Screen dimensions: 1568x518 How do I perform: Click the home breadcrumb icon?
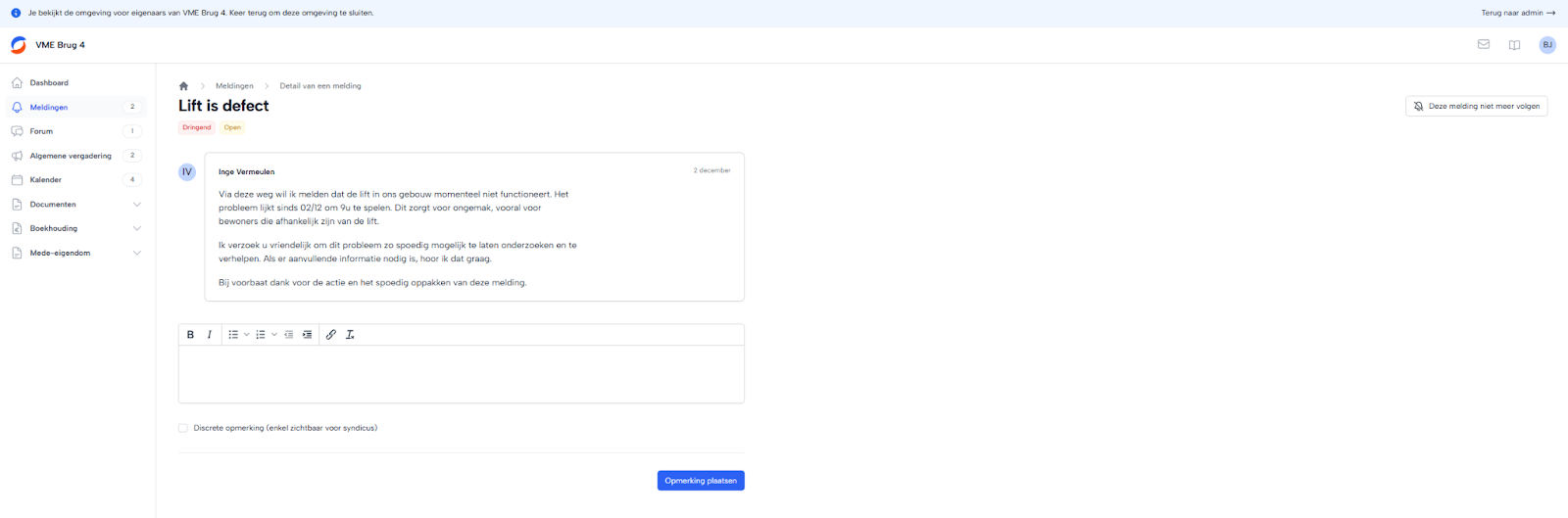(x=183, y=86)
